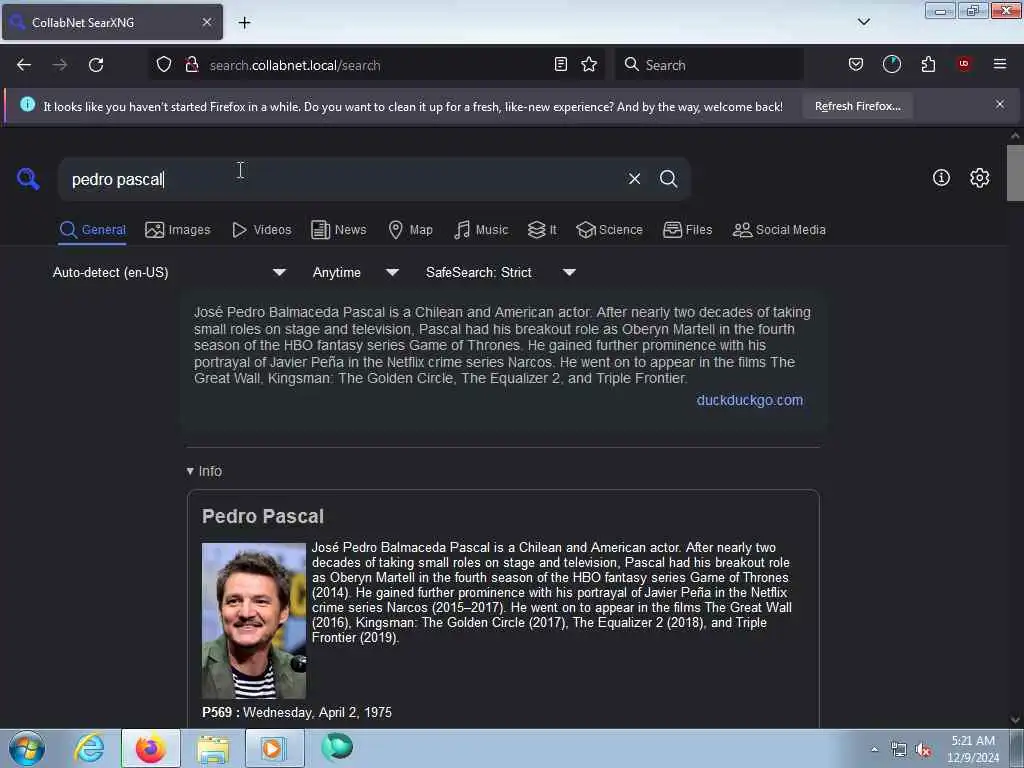Launch Internet Explorer from taskbar

[89, 748]
